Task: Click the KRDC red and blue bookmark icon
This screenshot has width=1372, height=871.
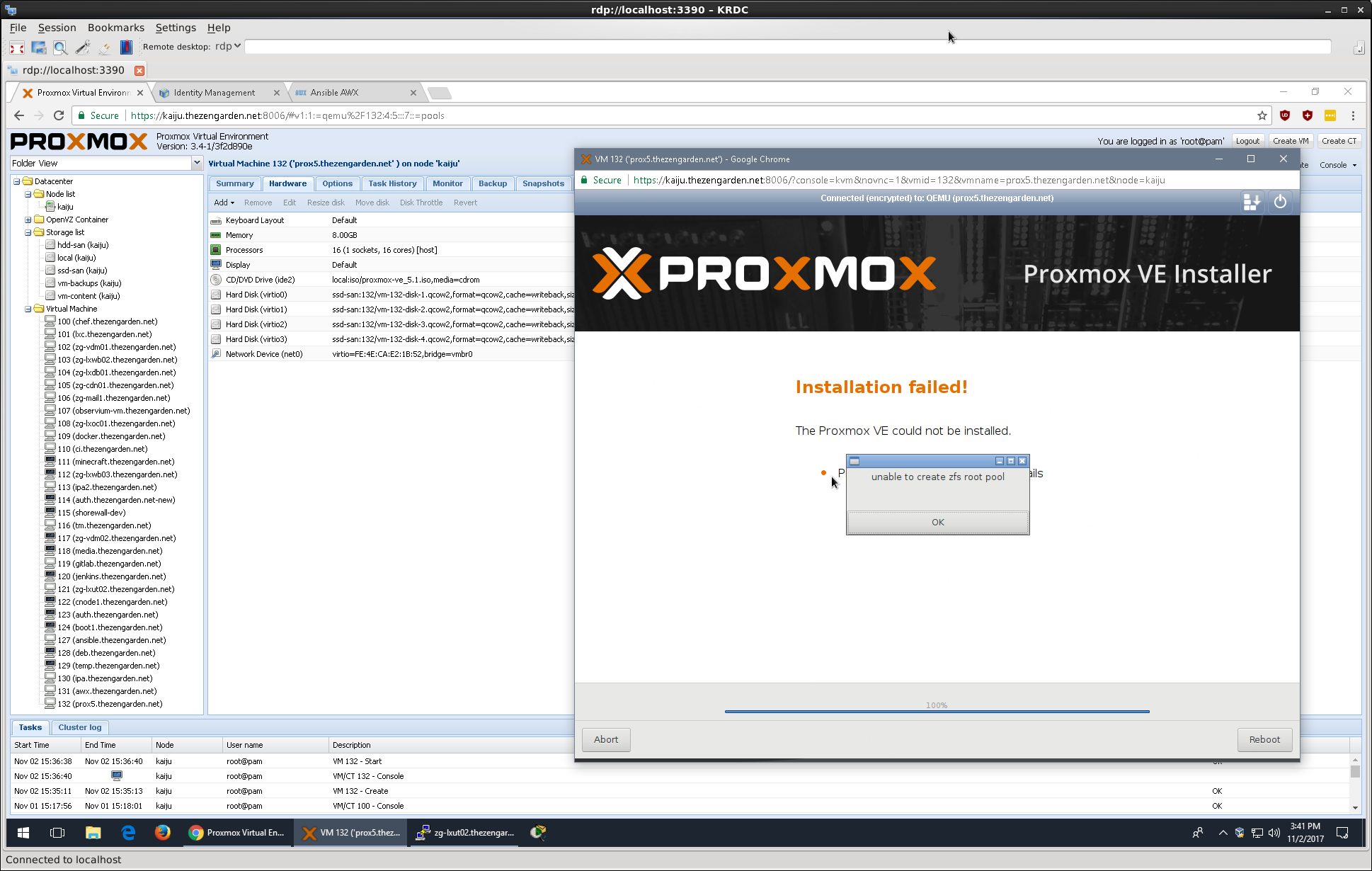Action: coord(126,47)
